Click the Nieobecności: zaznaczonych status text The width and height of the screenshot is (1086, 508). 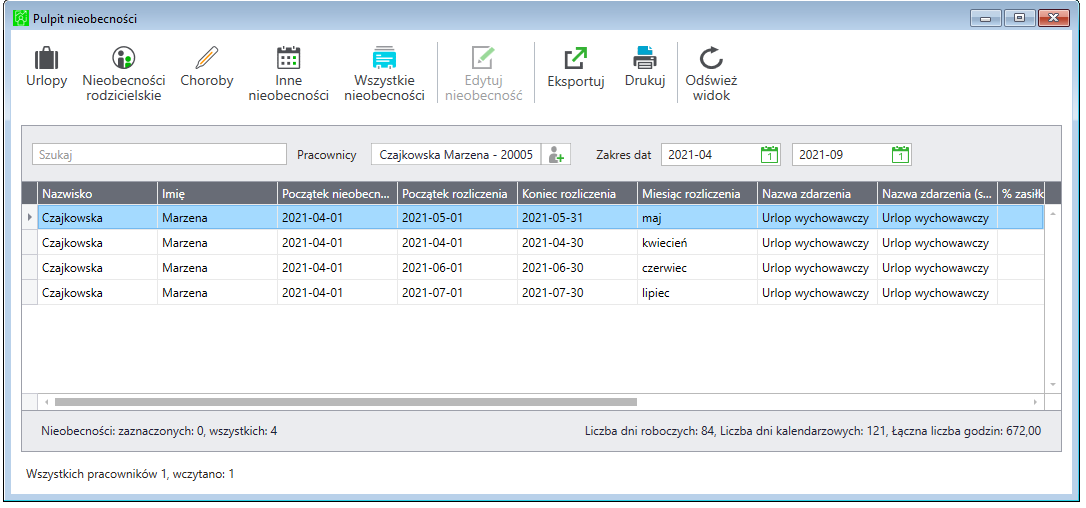159,431
